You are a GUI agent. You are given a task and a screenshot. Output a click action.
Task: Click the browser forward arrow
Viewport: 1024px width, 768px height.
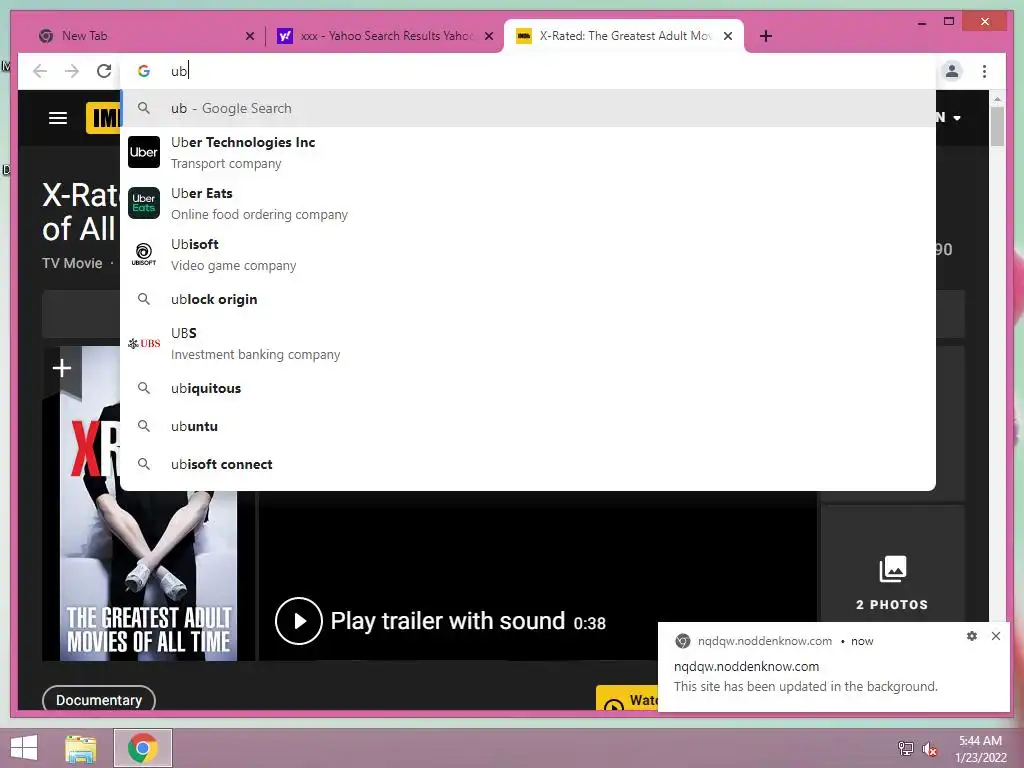72,71
